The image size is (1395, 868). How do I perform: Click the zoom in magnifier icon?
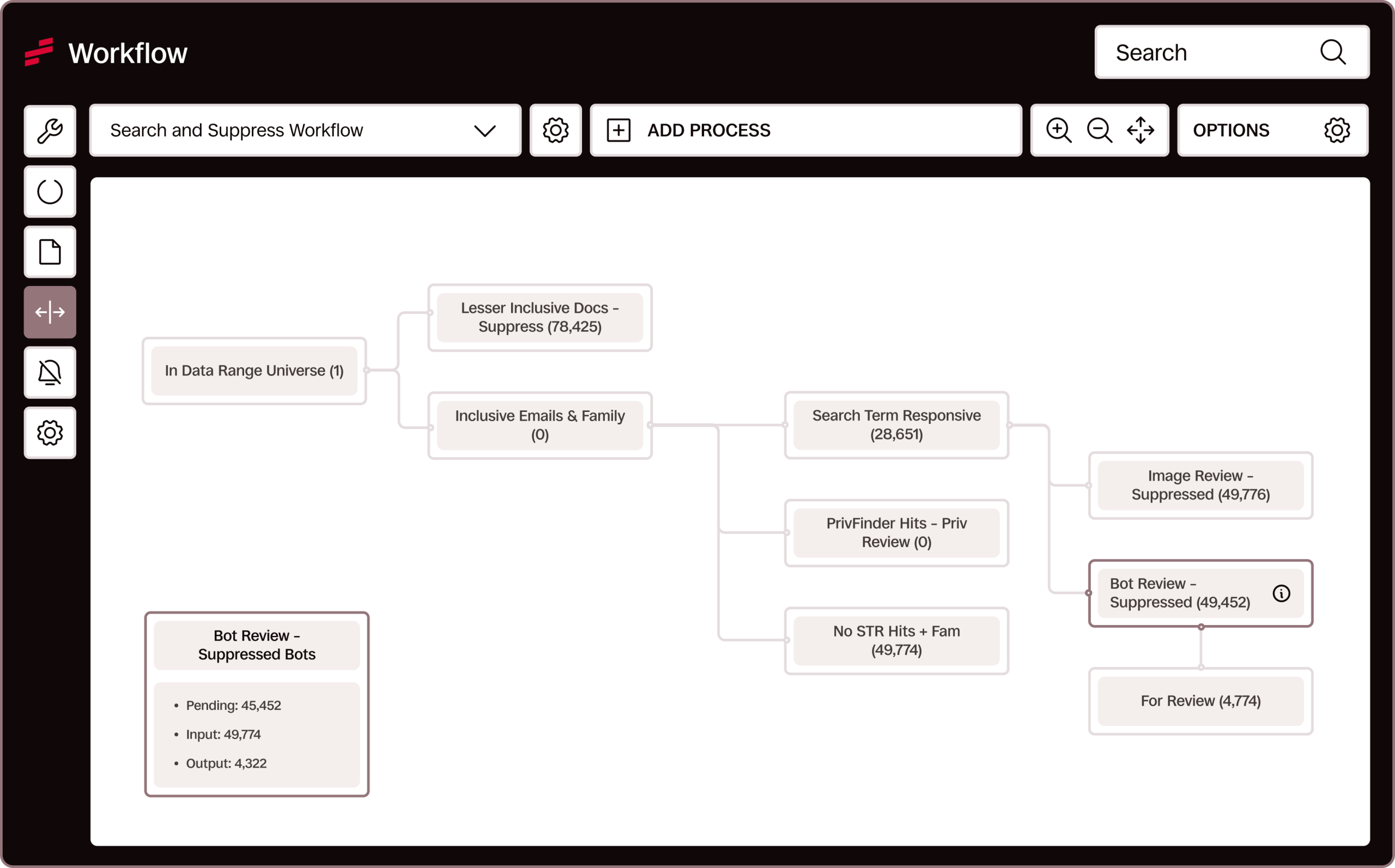click(1059, 130)
